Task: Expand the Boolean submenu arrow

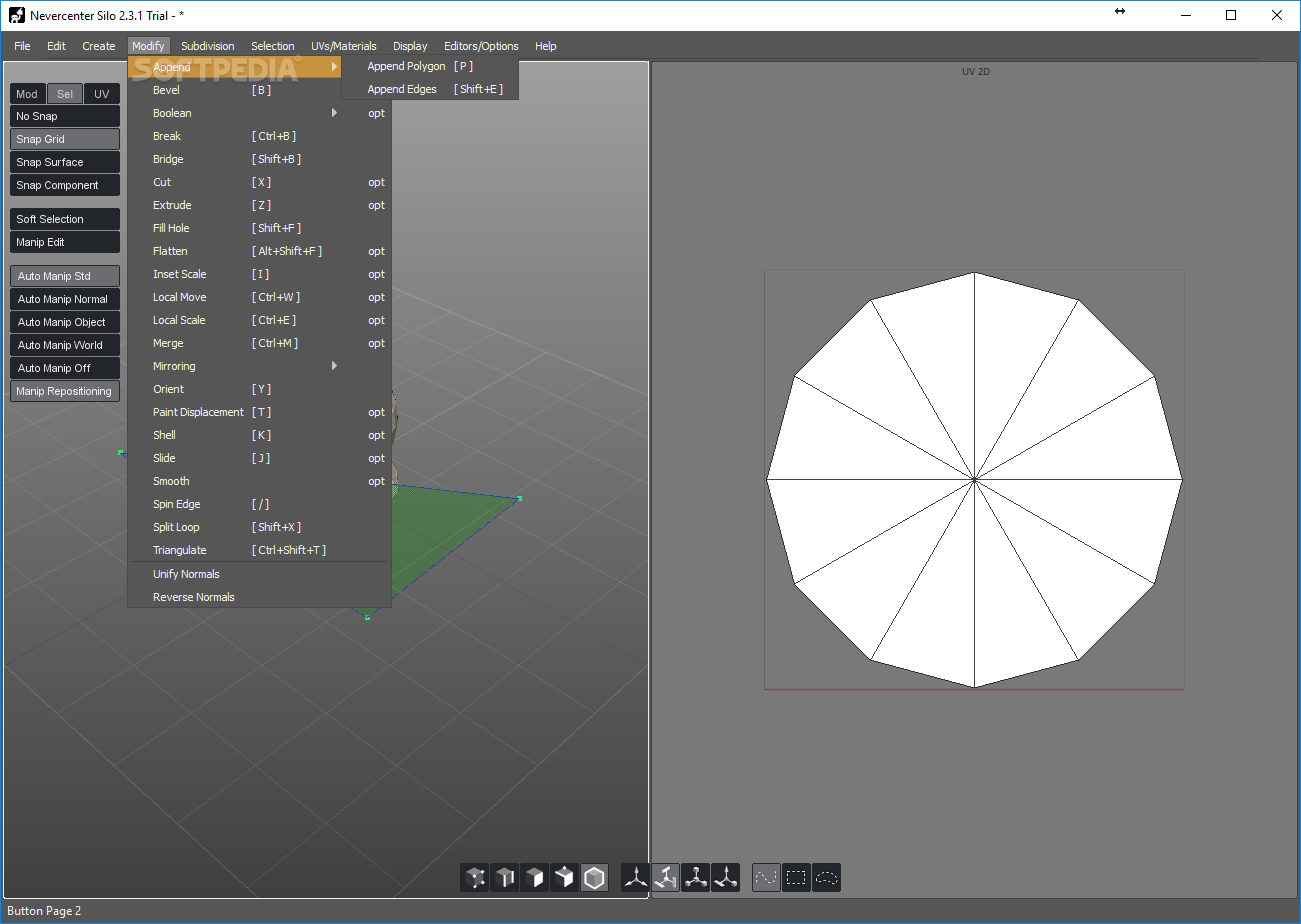Action: [x=335, y=113]
